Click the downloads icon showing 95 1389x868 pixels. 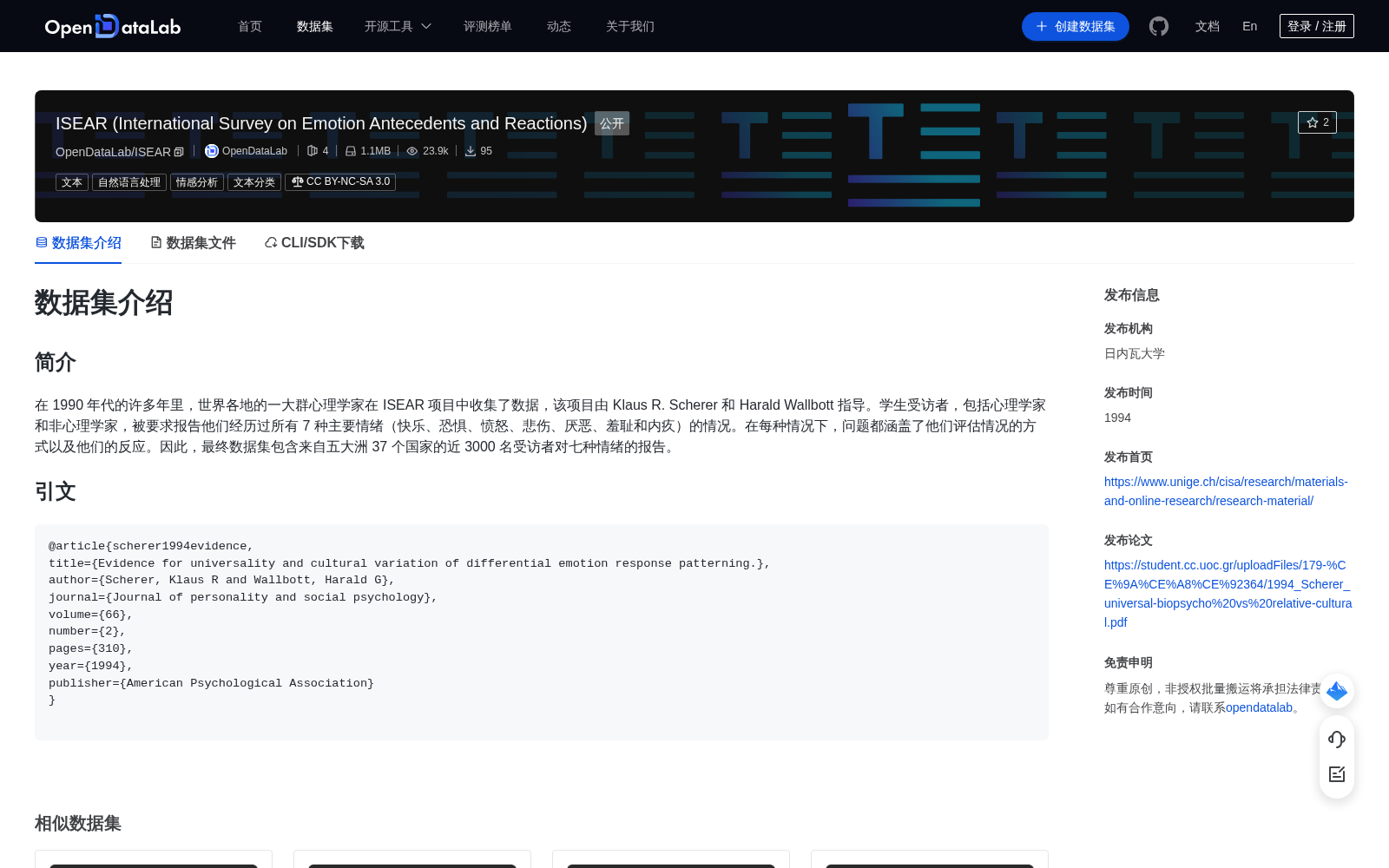pyautogui.click(x=471, y=151)
